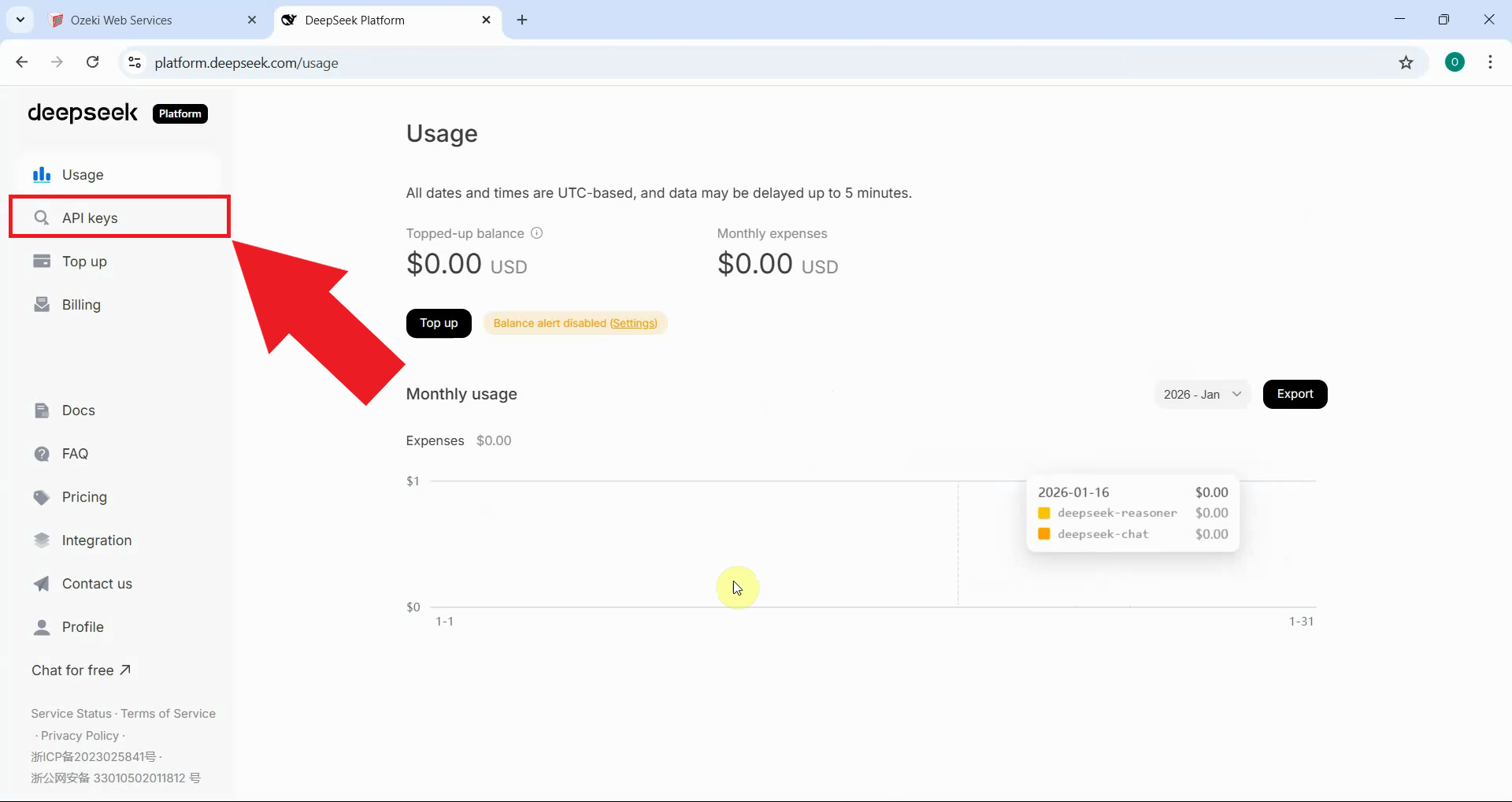The width and height of the screenshot is (1512, 802).
Task: Open the Chrome account profile menu
Action: 1455,62
